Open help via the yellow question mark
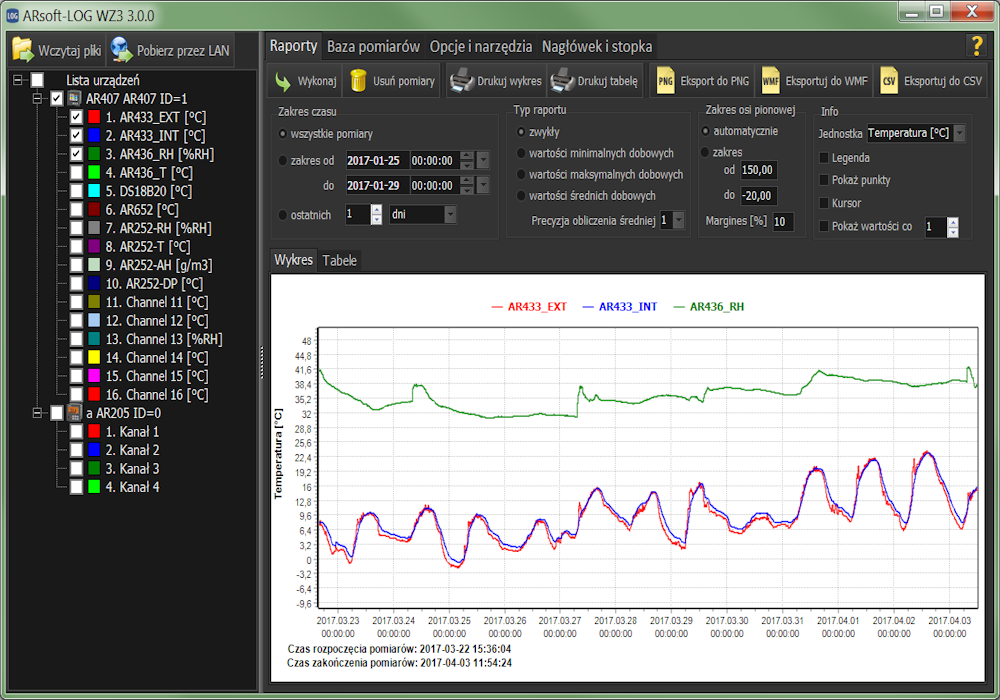The height and width of the screenshot is (700, 1000). pyautogui.click(x=976, y=45)
